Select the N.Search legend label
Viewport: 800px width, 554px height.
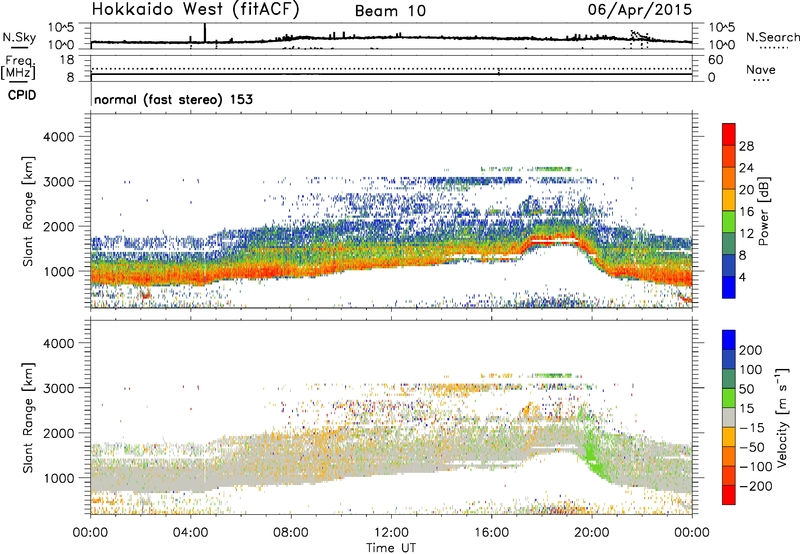772,37
